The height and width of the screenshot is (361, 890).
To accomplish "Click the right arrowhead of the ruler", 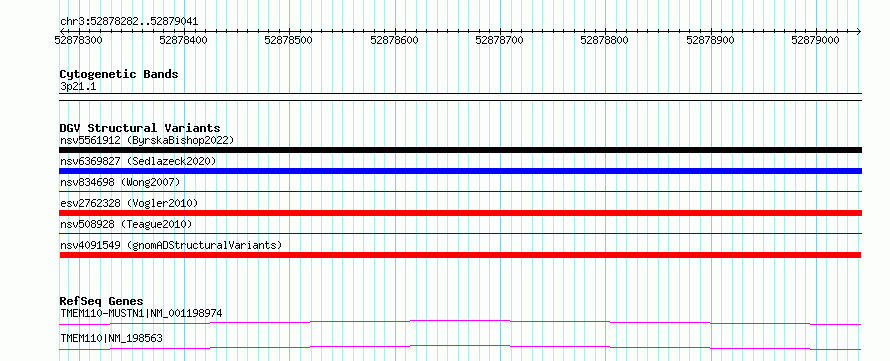I will (x=859, y=31).
